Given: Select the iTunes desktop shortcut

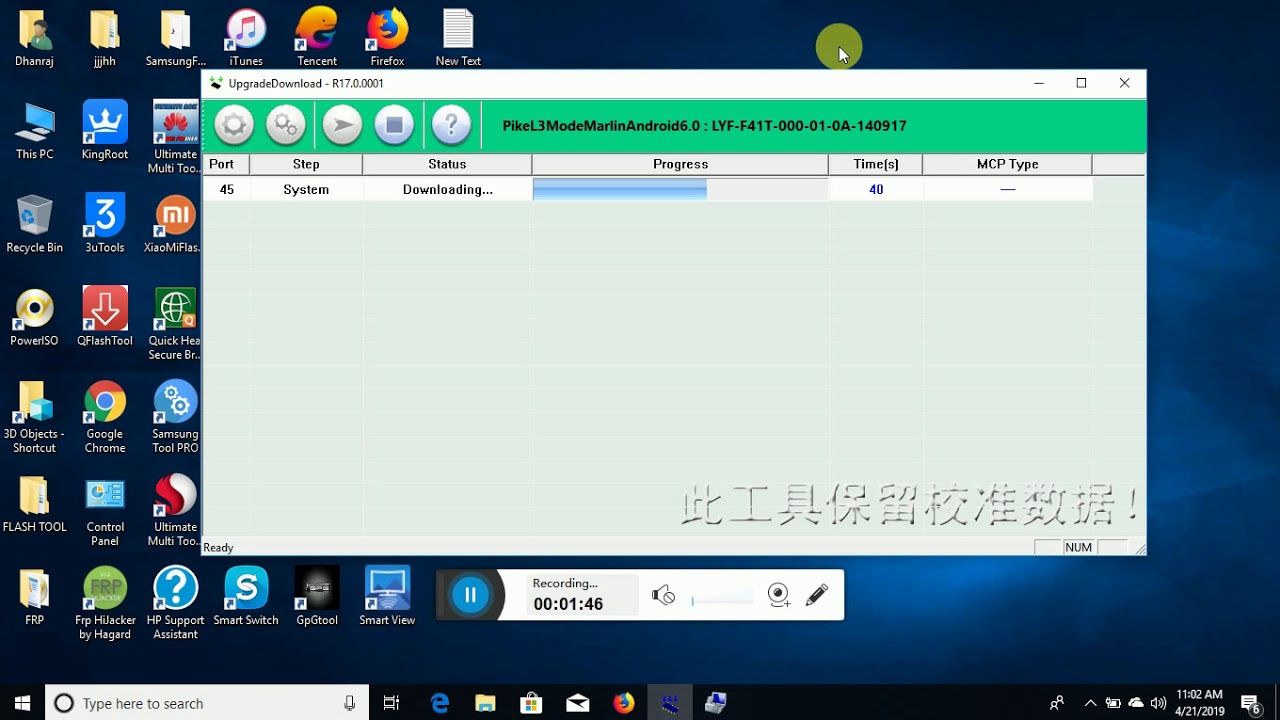Looking at the screenshot, I should 246,39.
